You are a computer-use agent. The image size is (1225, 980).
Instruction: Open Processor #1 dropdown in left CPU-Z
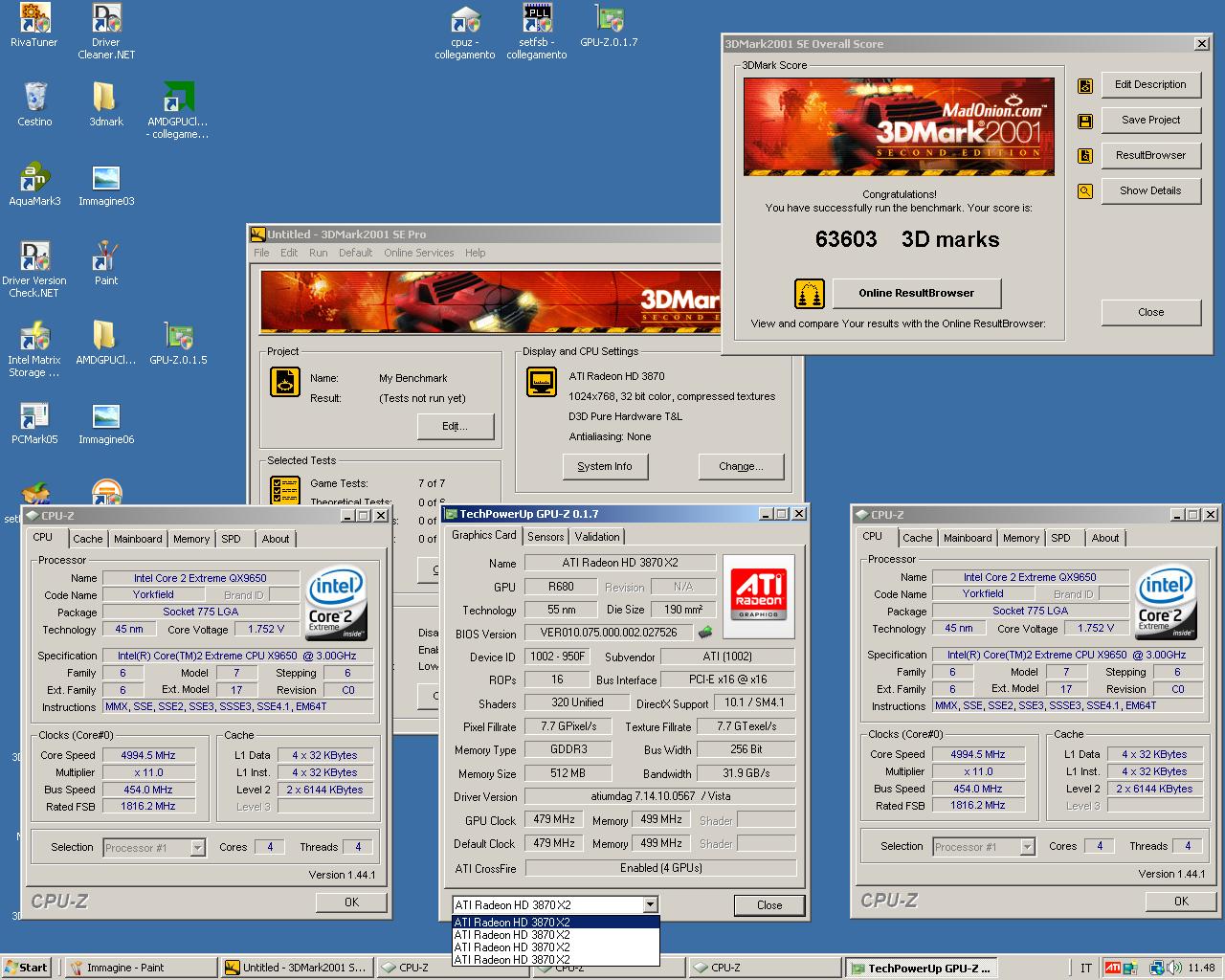[197, 847]
